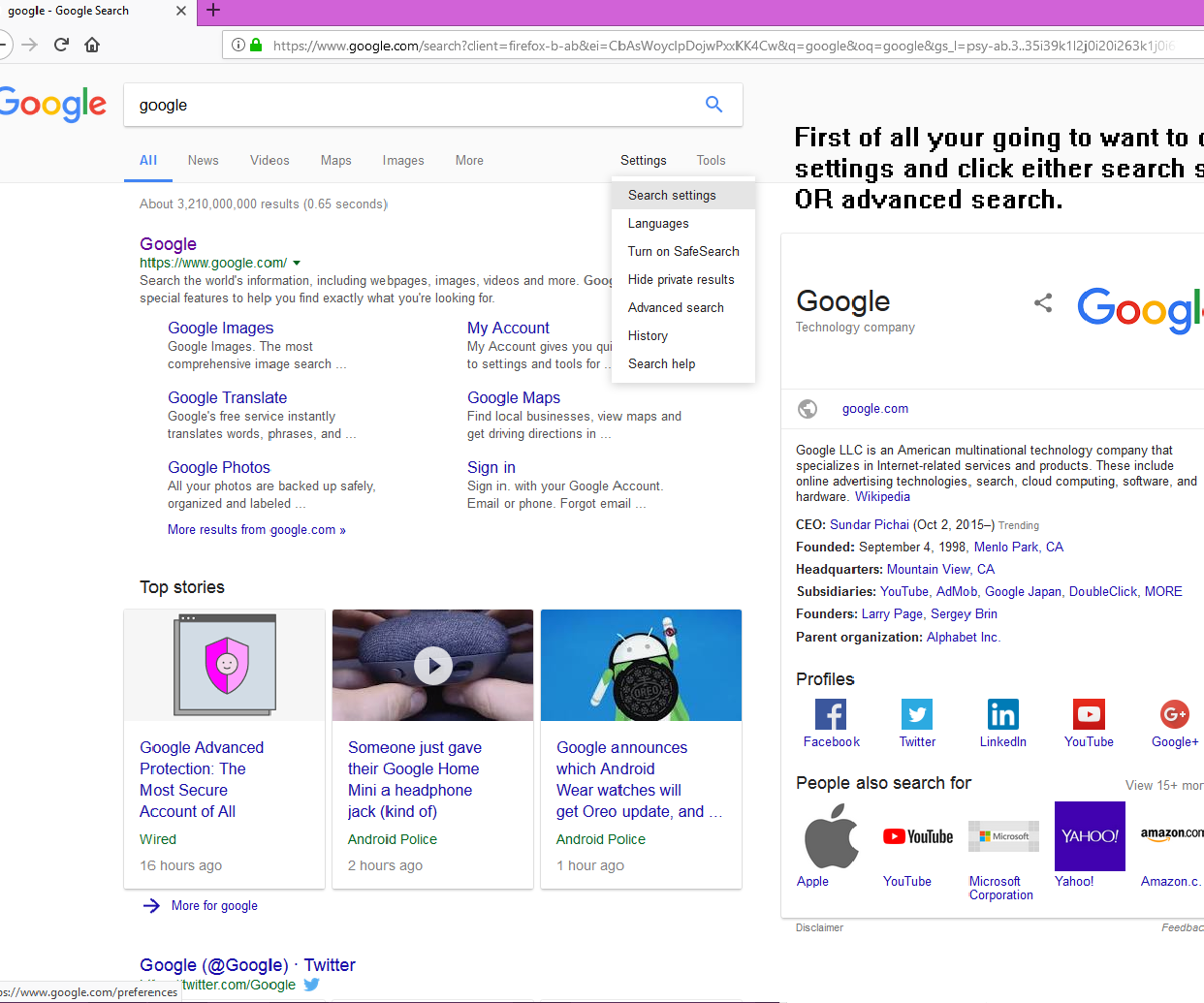Click the Disclaimer link below panel
The width and height of the screenshot is (1204, 1003).
pos(819,927)
